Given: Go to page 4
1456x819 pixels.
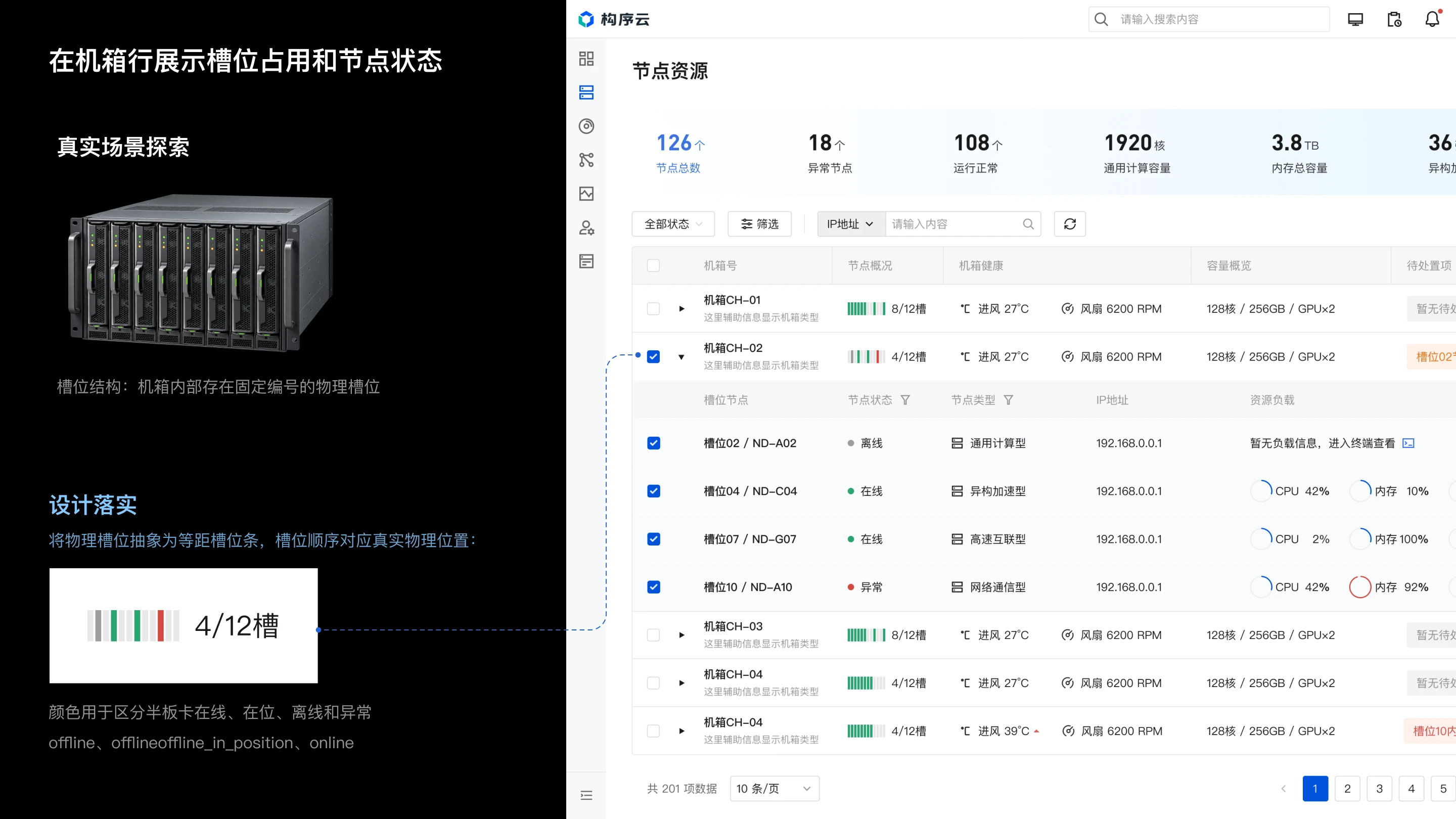Looking at the screenshot, I should pos(1412,789).
